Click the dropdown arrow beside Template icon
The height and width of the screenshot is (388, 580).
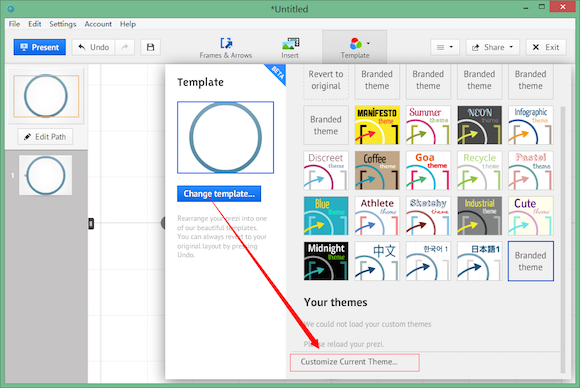(x=368, y=43)
